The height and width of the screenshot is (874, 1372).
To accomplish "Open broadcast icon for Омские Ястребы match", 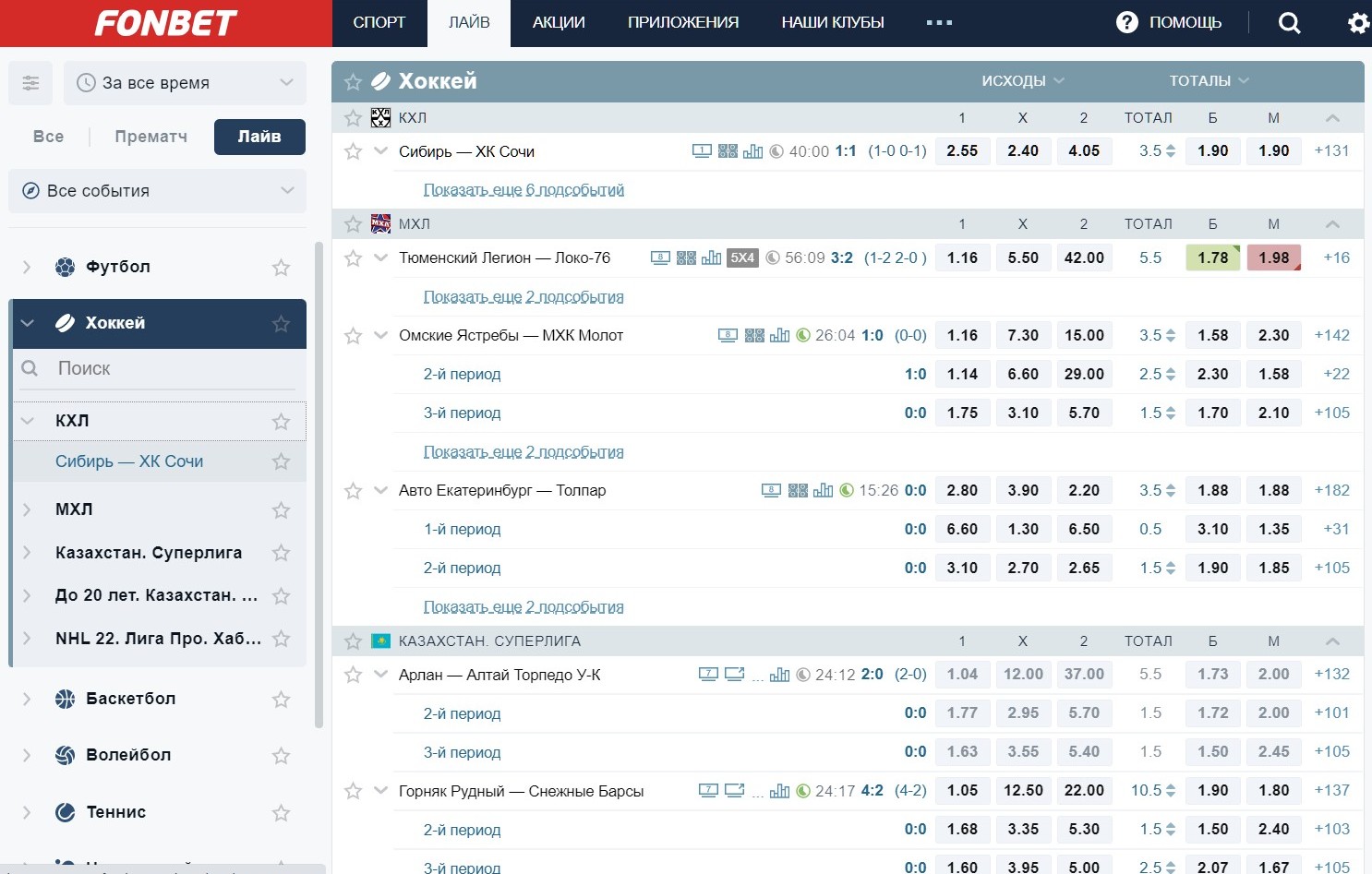I will pos(728,336).
